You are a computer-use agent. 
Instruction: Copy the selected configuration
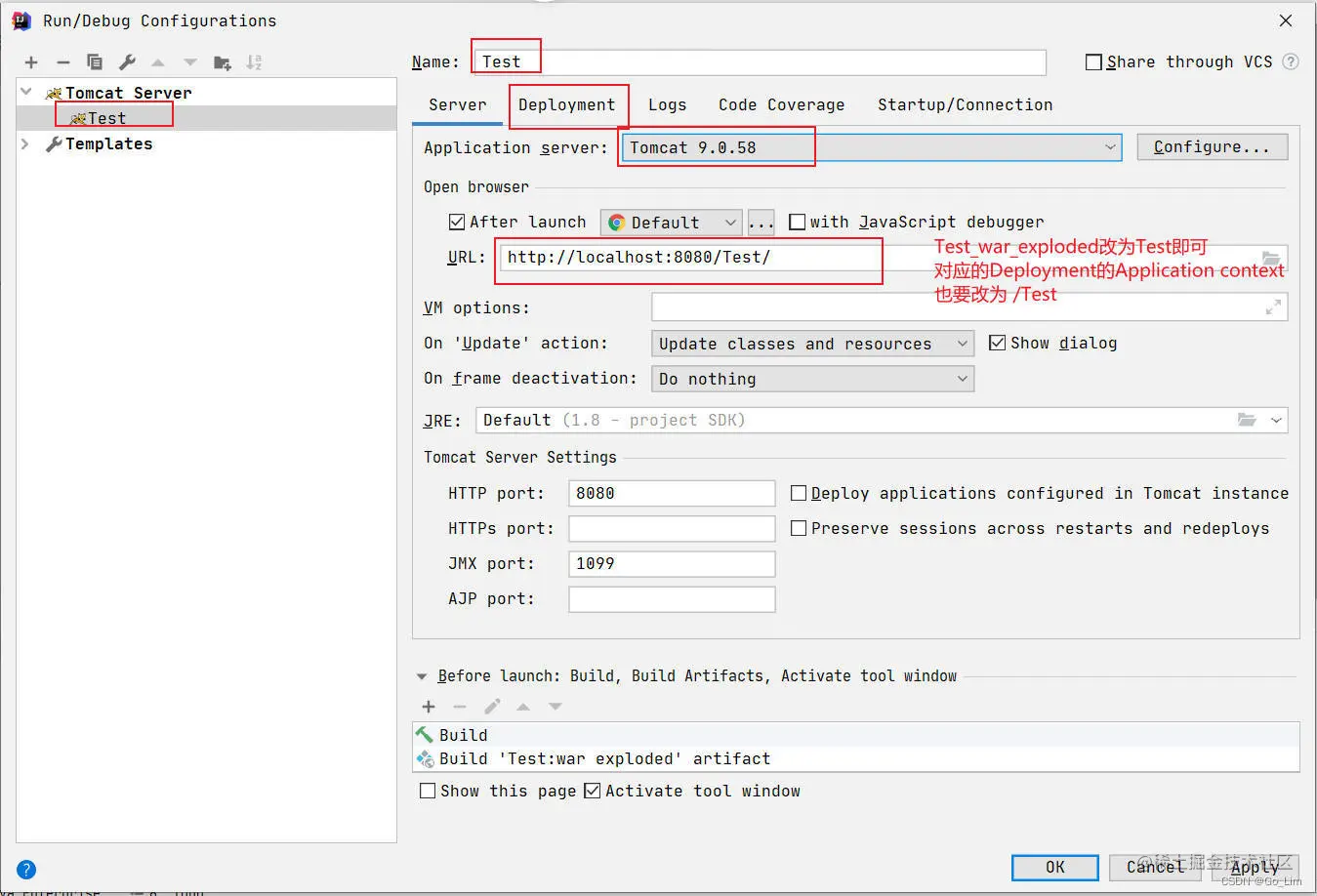point(95,62)
